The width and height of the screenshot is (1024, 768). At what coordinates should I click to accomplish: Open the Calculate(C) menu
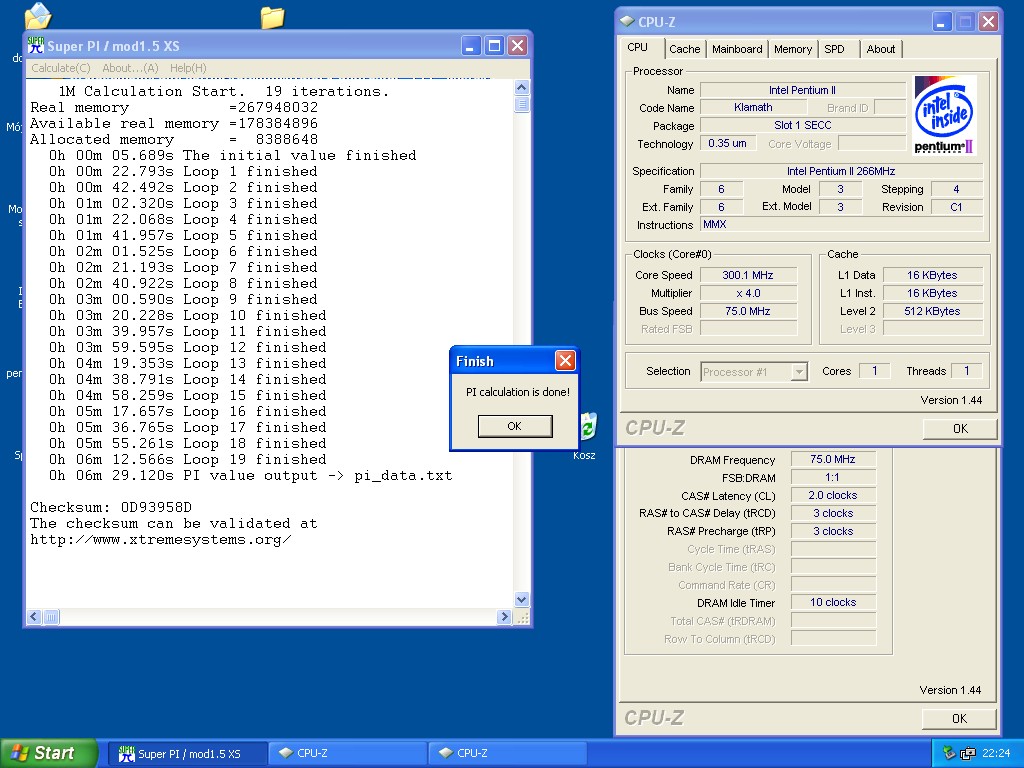61,68
